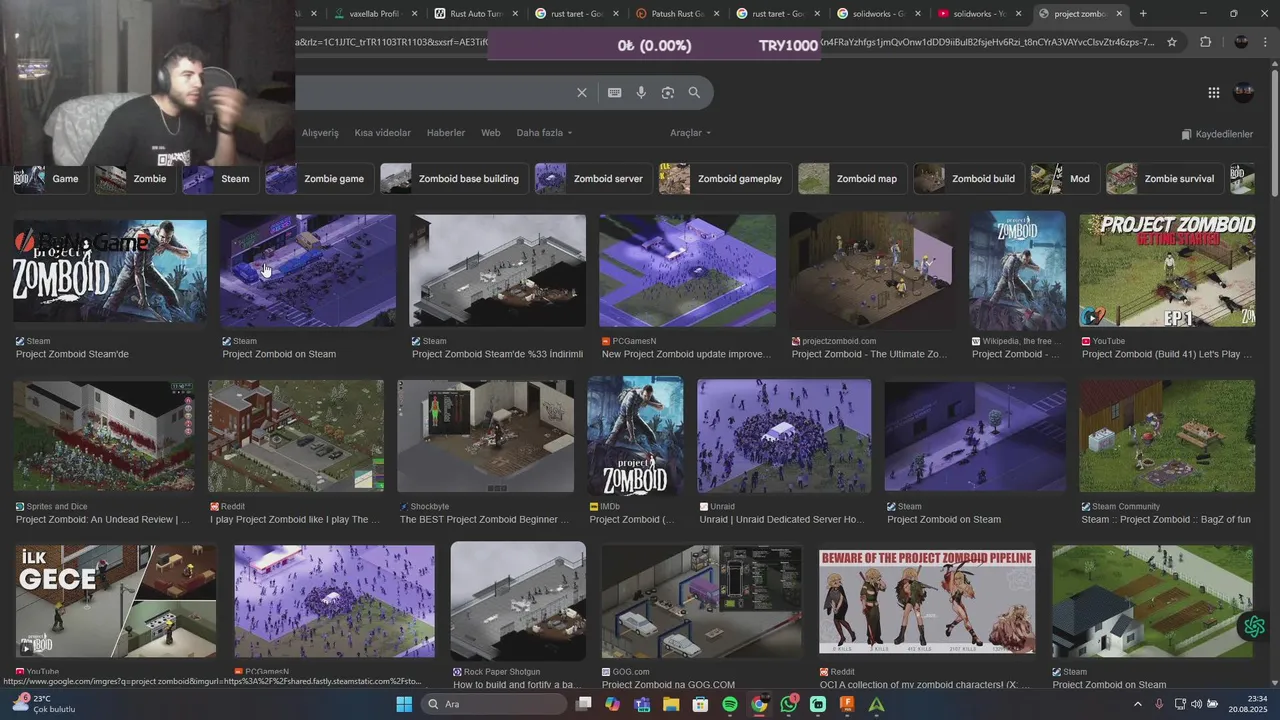
Task: Open Unraid Dedicated Server result link
Action: [781, 519]
